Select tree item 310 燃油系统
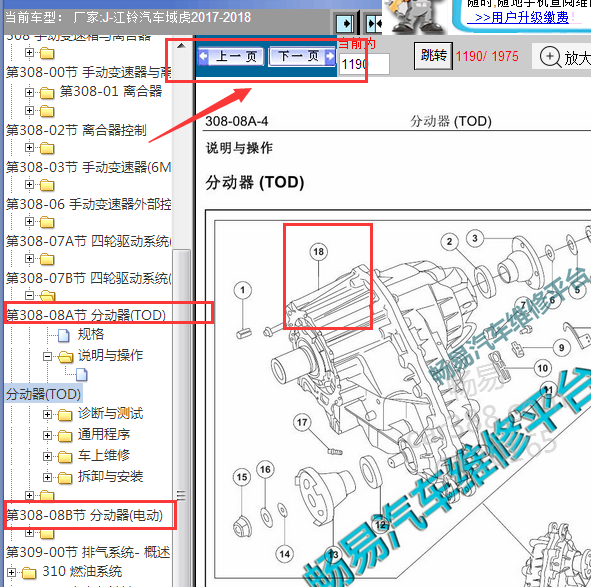 [82, 572]
